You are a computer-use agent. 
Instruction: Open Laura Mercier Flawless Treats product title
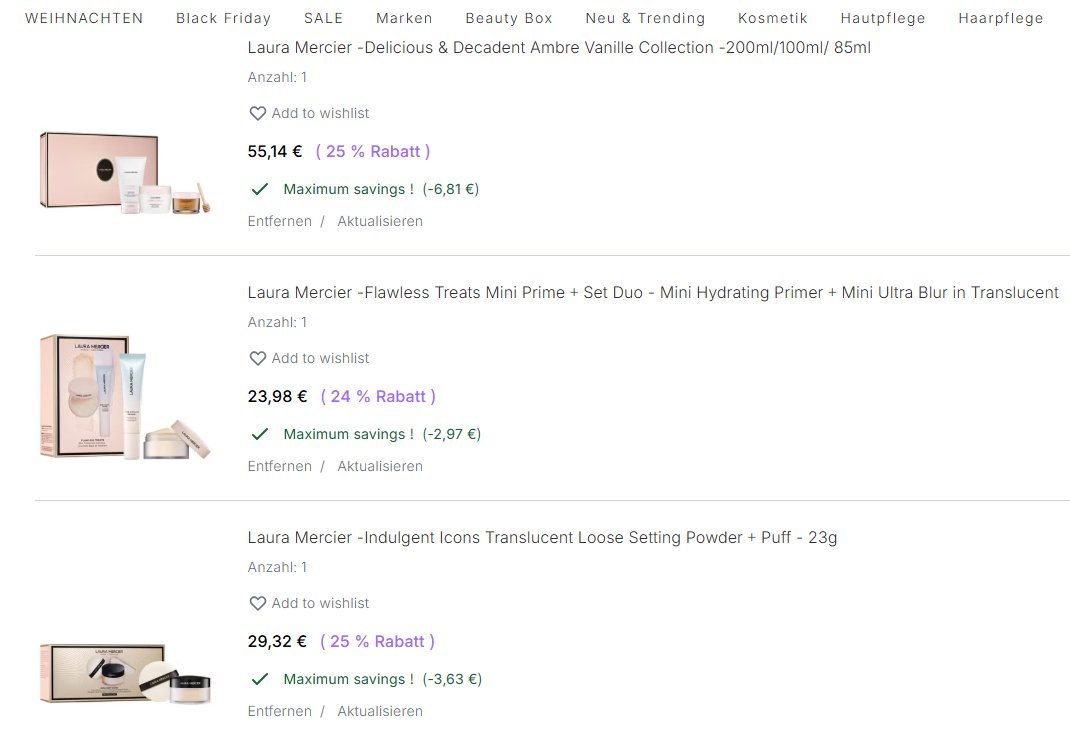click(x=653, y=293)
